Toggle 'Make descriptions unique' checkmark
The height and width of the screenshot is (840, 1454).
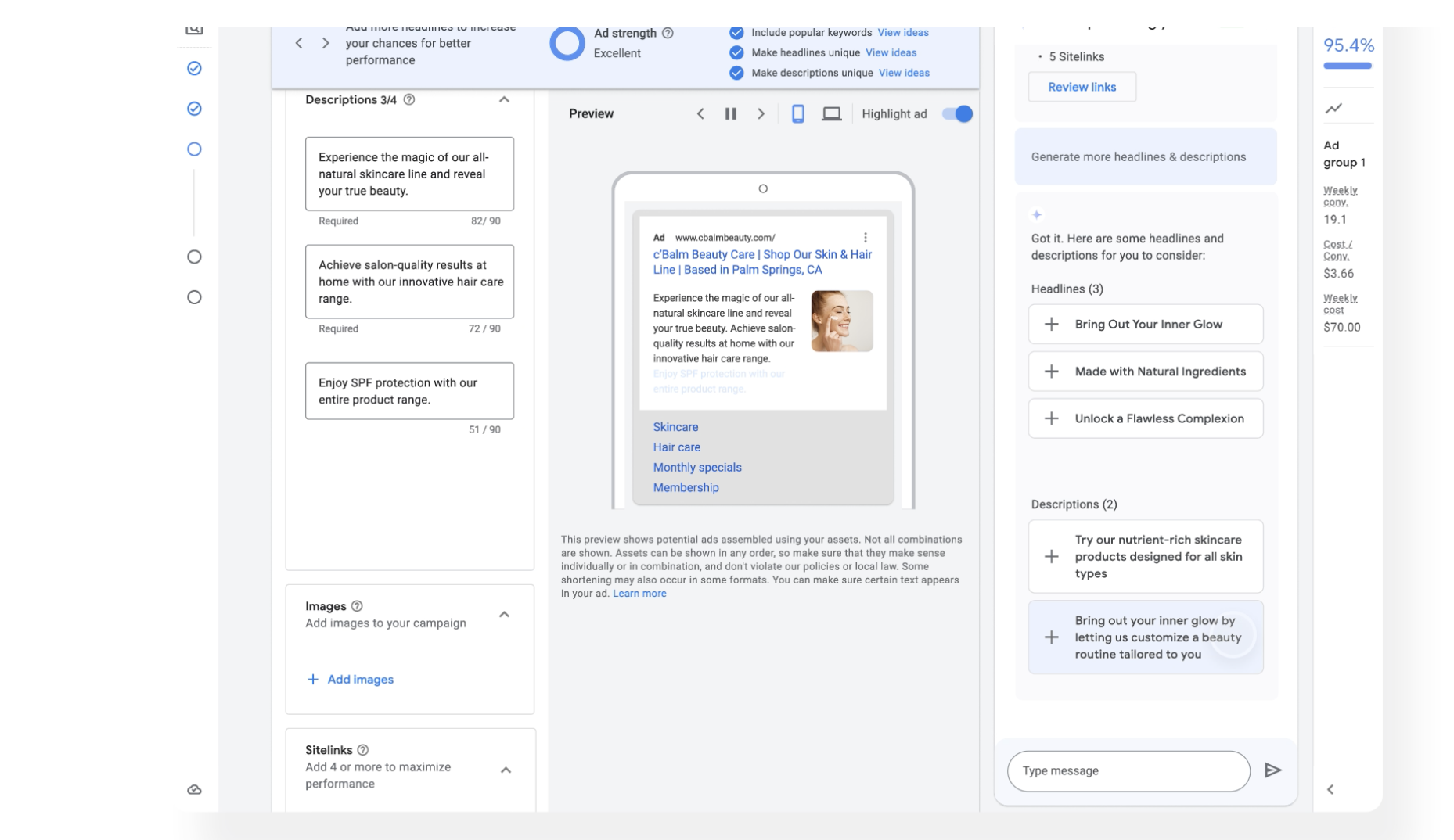736,74
